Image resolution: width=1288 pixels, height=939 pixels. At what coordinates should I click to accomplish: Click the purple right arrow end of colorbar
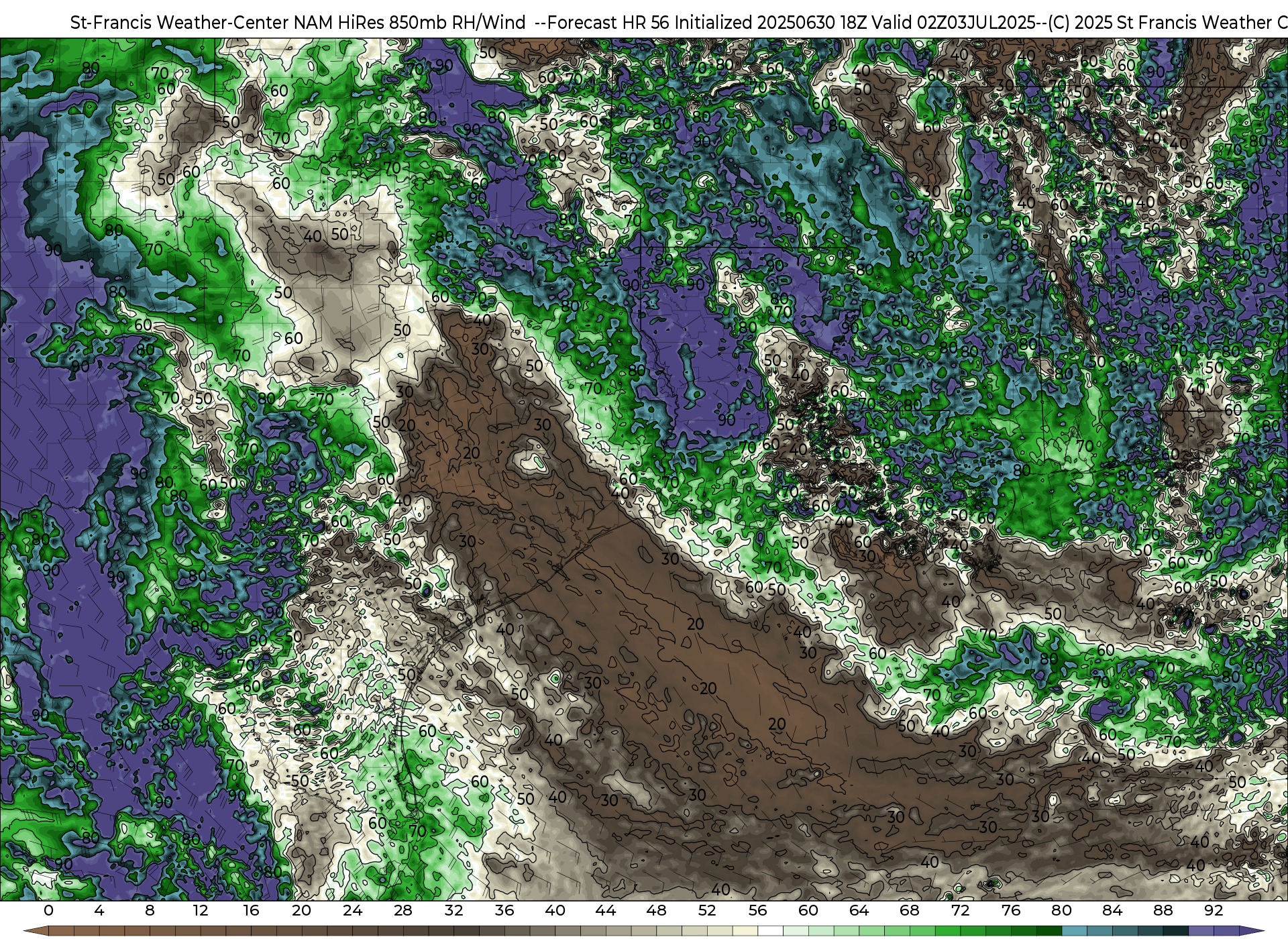pyautogui.click(x=1251, y=932)
